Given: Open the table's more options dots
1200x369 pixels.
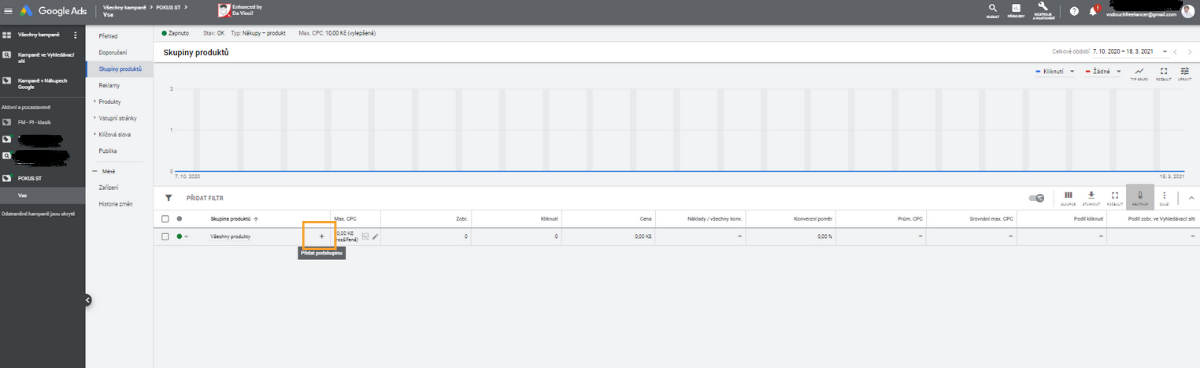Looking at the screenshot, I should [1164, 197].
